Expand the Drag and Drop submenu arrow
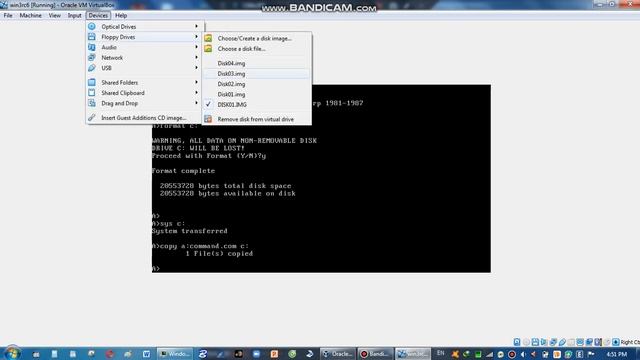 (196, 103)
